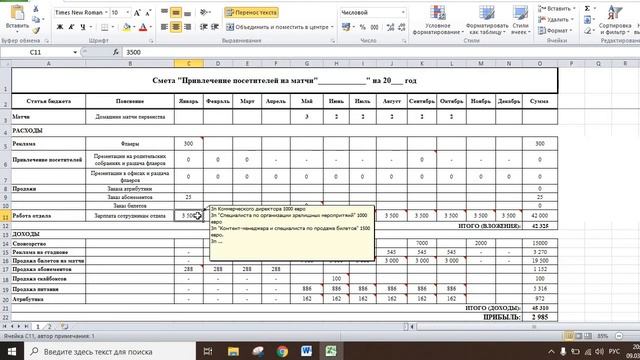640x360 pixels.
Task: Click the accounting currency format icon
Action: [346, 27]
